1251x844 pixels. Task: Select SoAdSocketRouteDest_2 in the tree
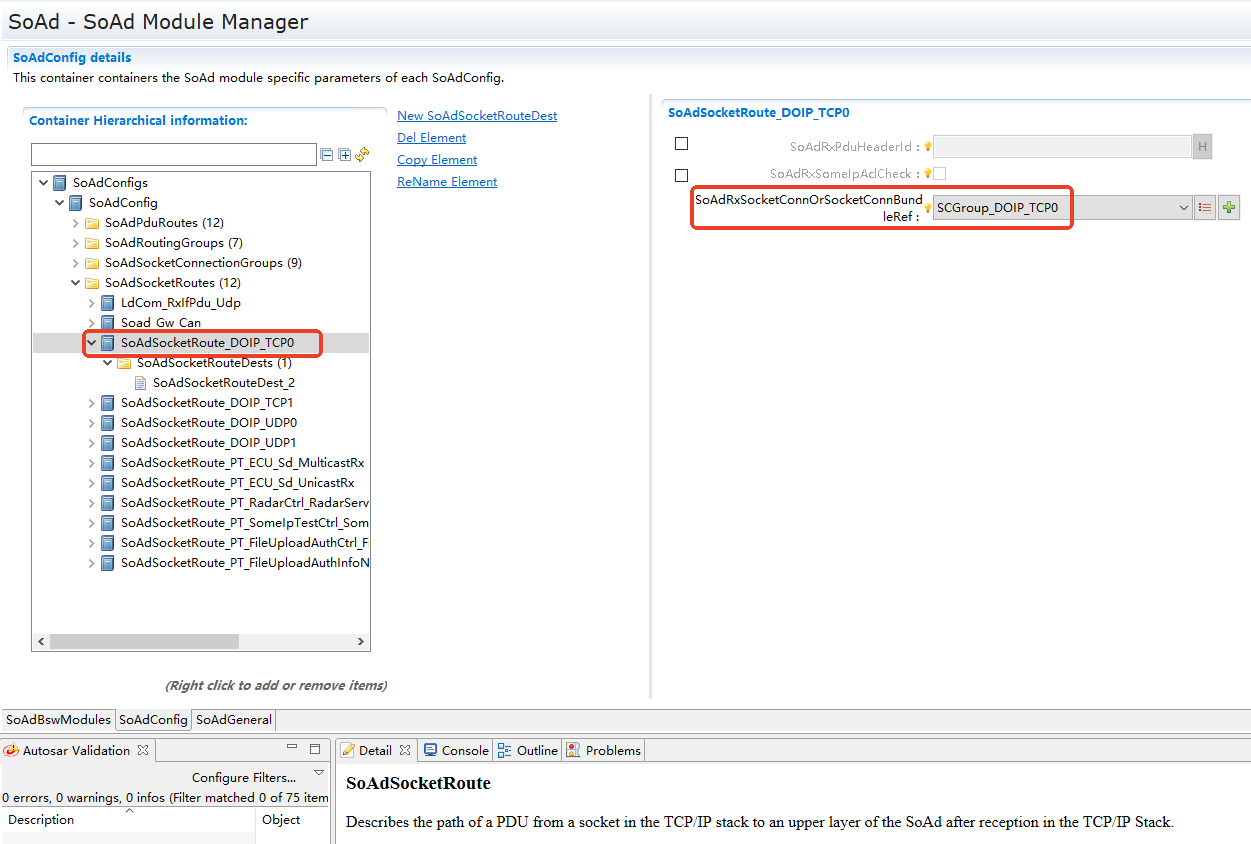[223, 383]
